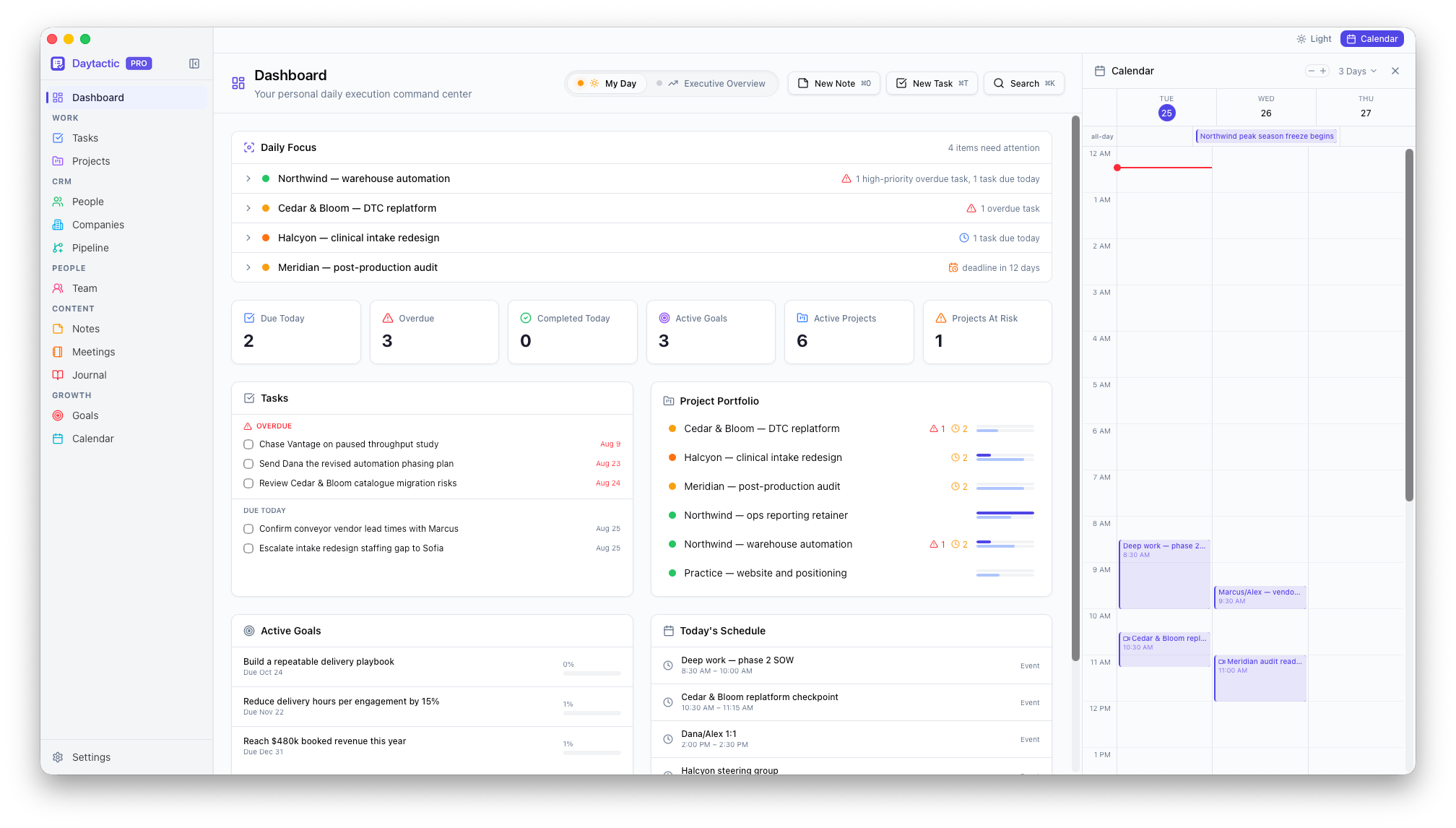
Task: Open People in the CRM section
Action: 126,202
